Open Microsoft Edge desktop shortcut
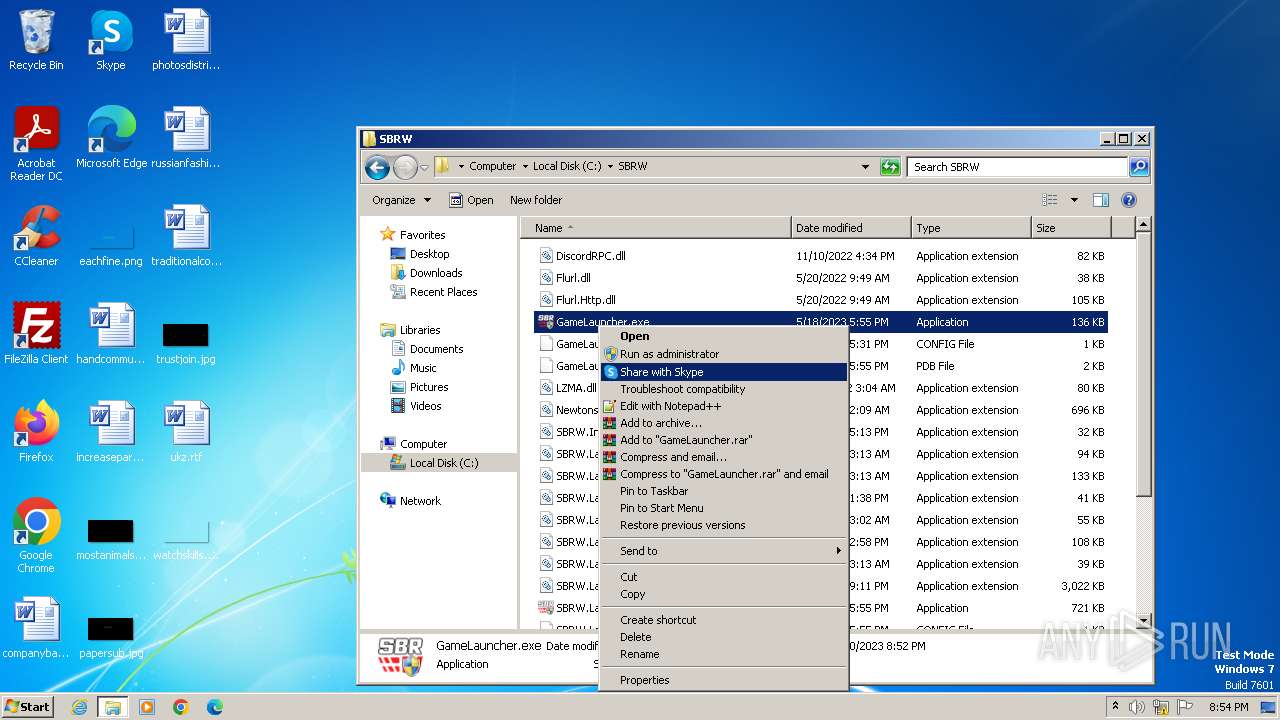Screen dimensions: 1280x720 tap(111, 138)
